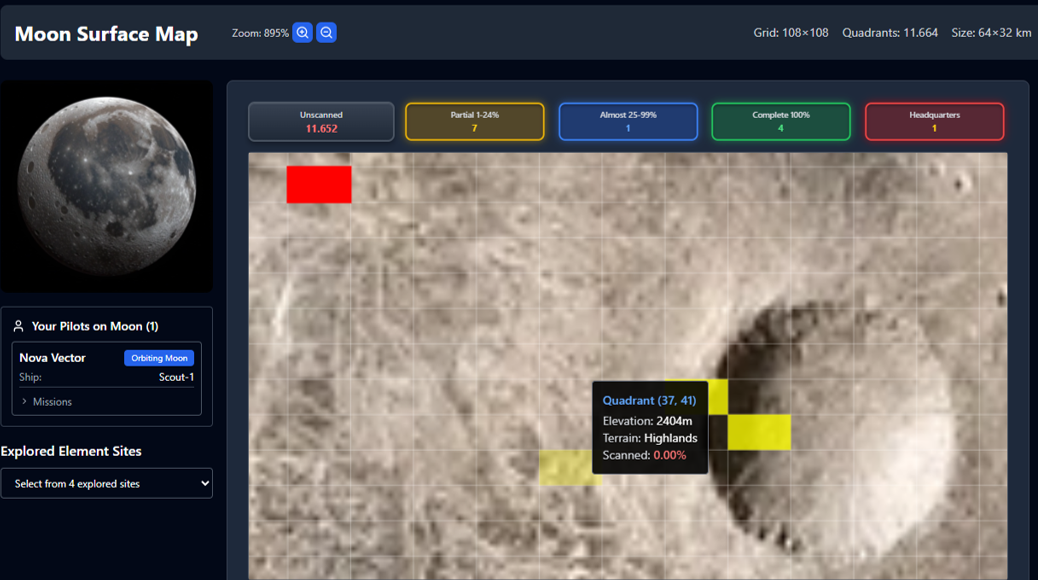1038x580 pixels.
Task: Select the Complete 100% legend box
Action: (780, 122)
